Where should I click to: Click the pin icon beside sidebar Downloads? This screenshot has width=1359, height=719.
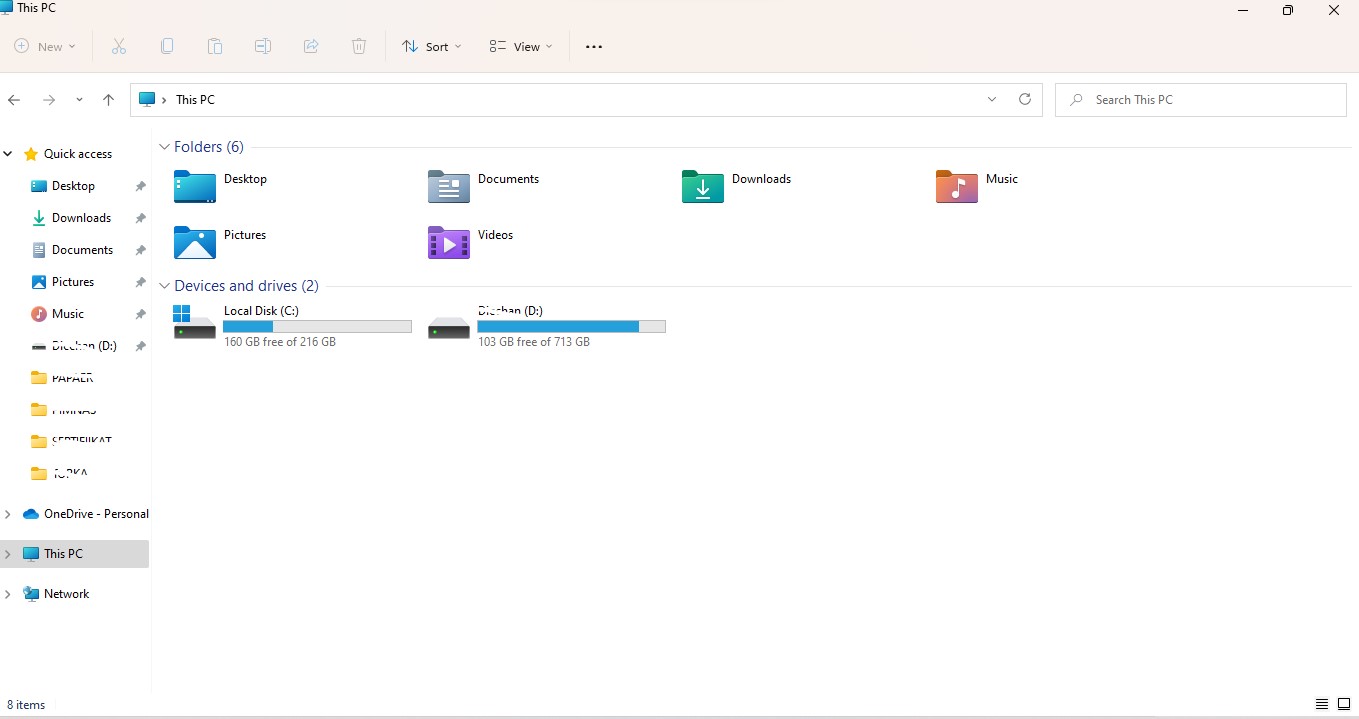[x=141, y=218]
